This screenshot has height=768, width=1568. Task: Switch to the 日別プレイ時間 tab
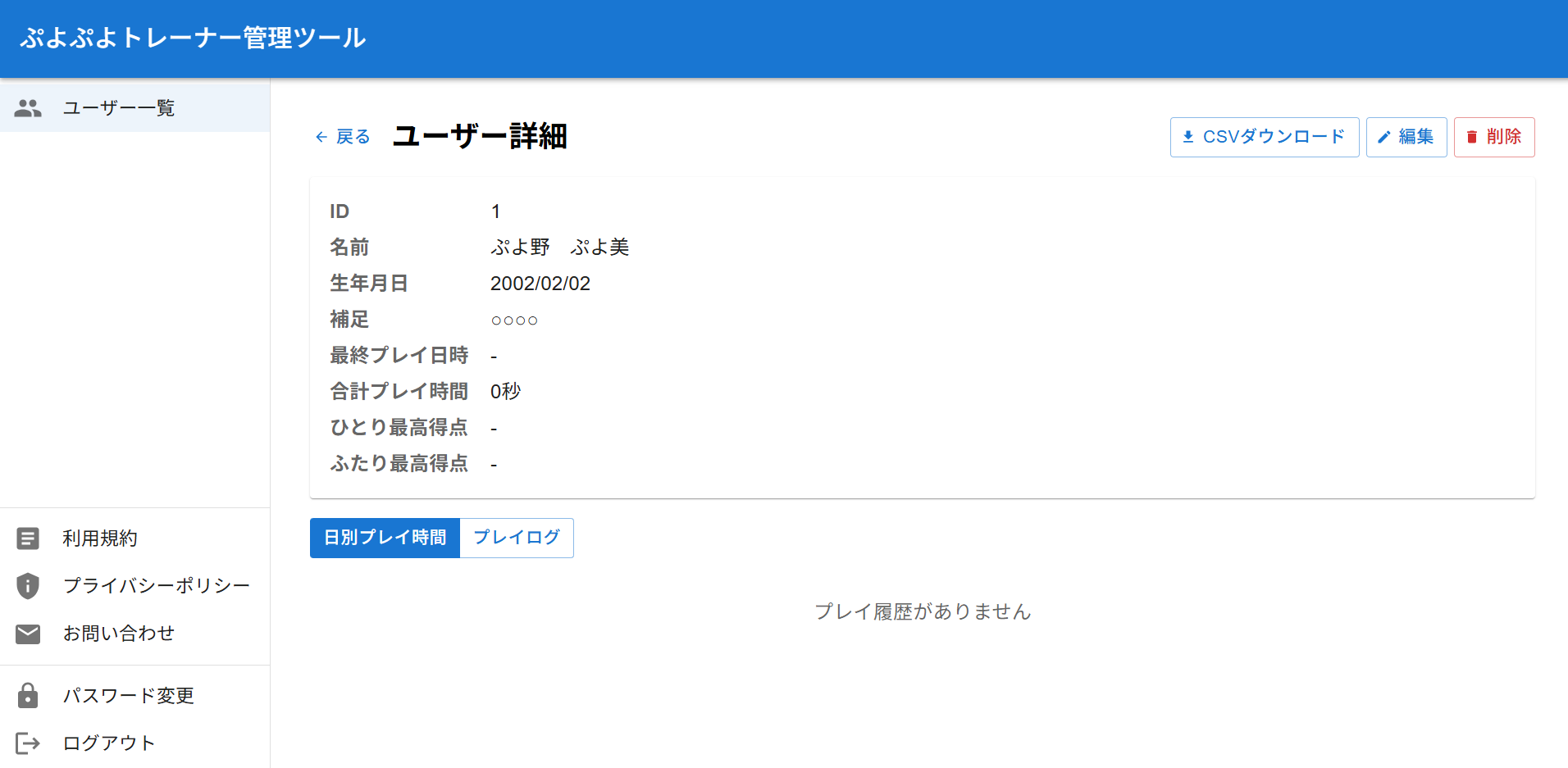click(385, 538)
